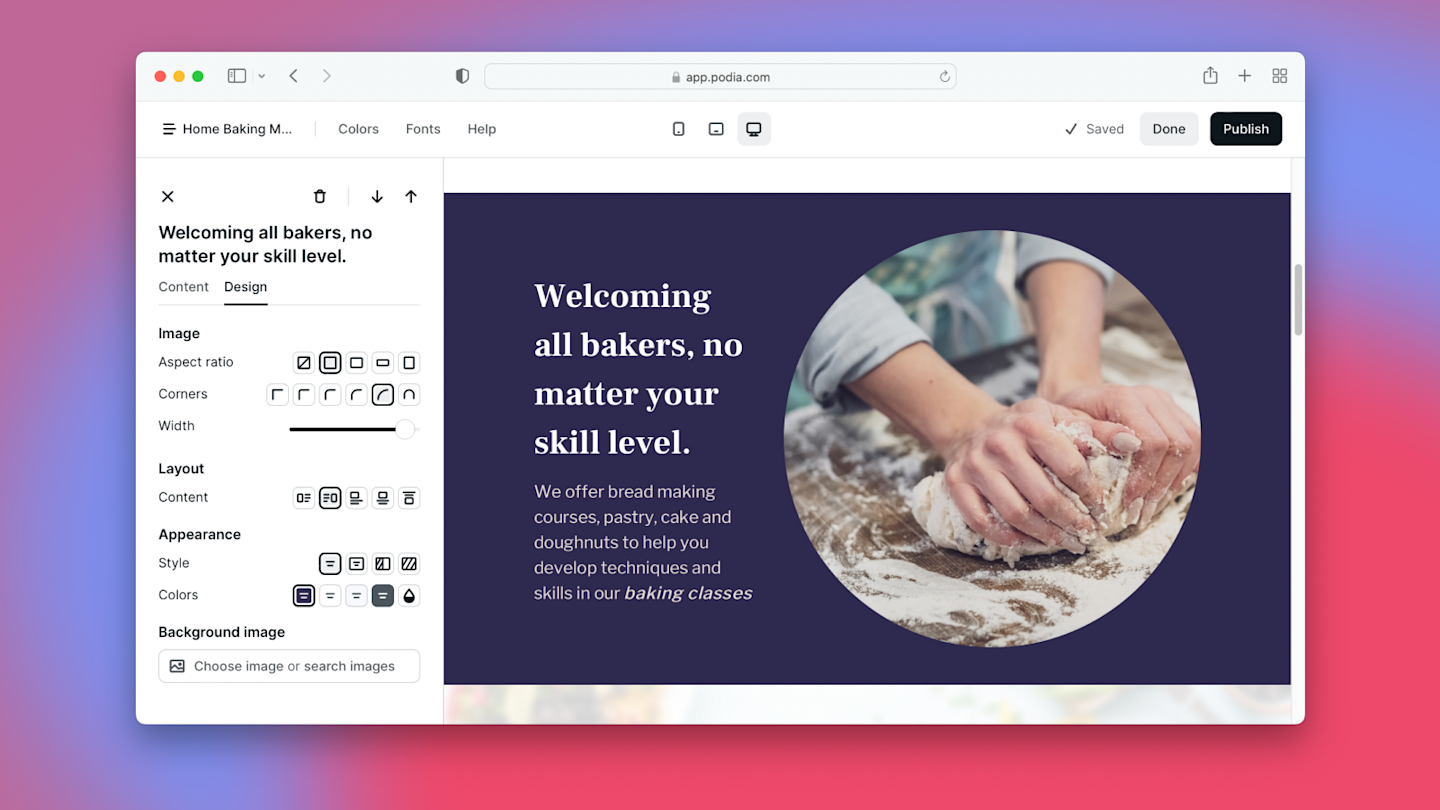Delete this section with the trash icon

click(320, 197)
